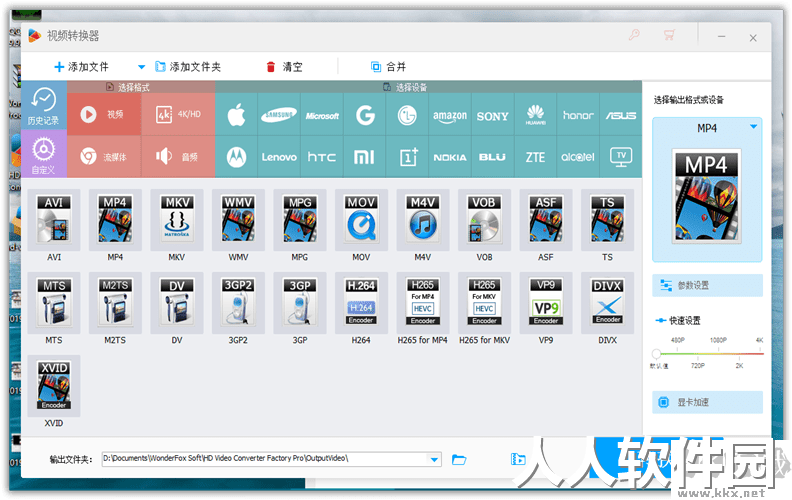Choose the VOB disc format
Viewport: 792px width, 500px height.
click(484, 220)
